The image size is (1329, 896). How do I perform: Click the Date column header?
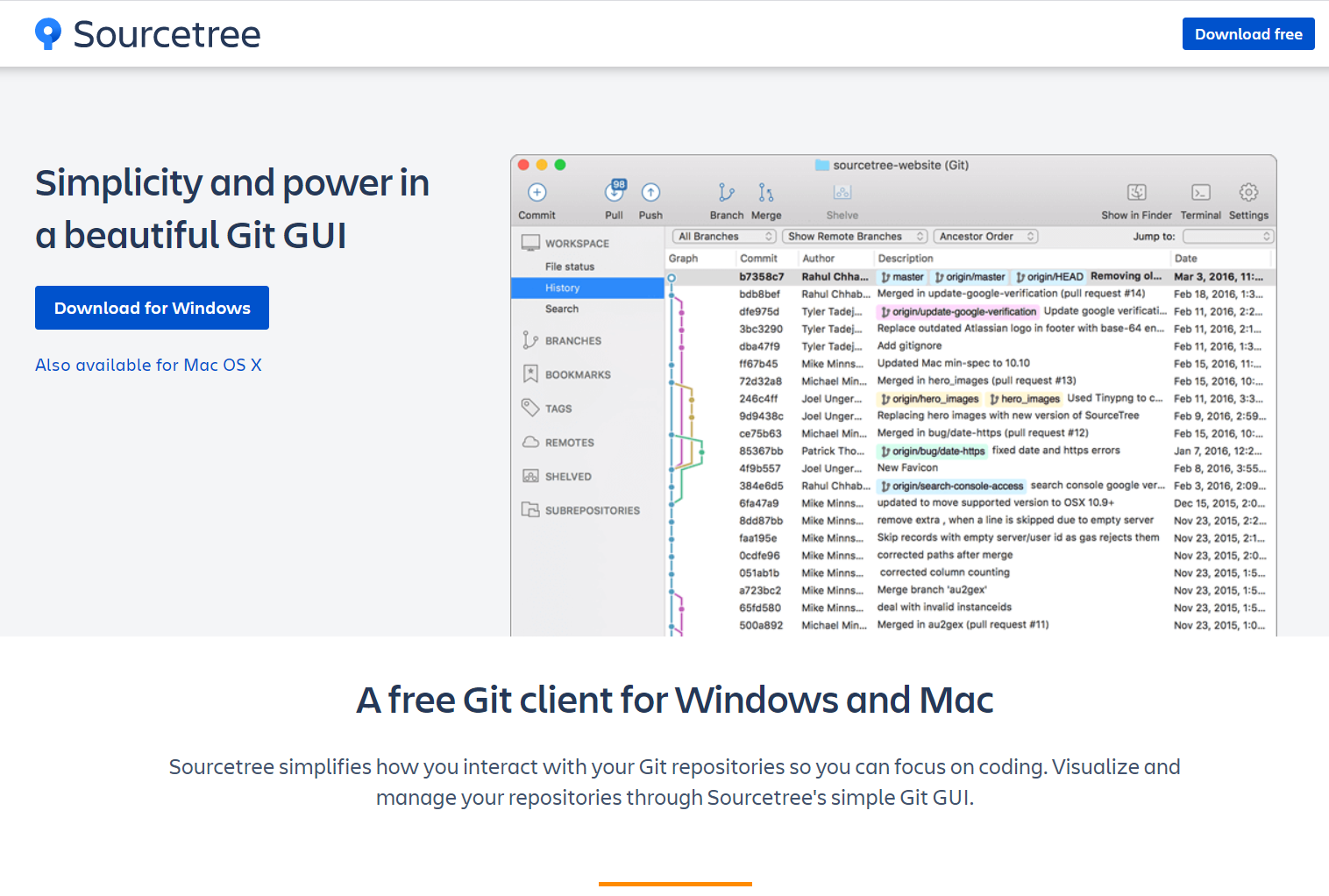tap(1185, 259)
